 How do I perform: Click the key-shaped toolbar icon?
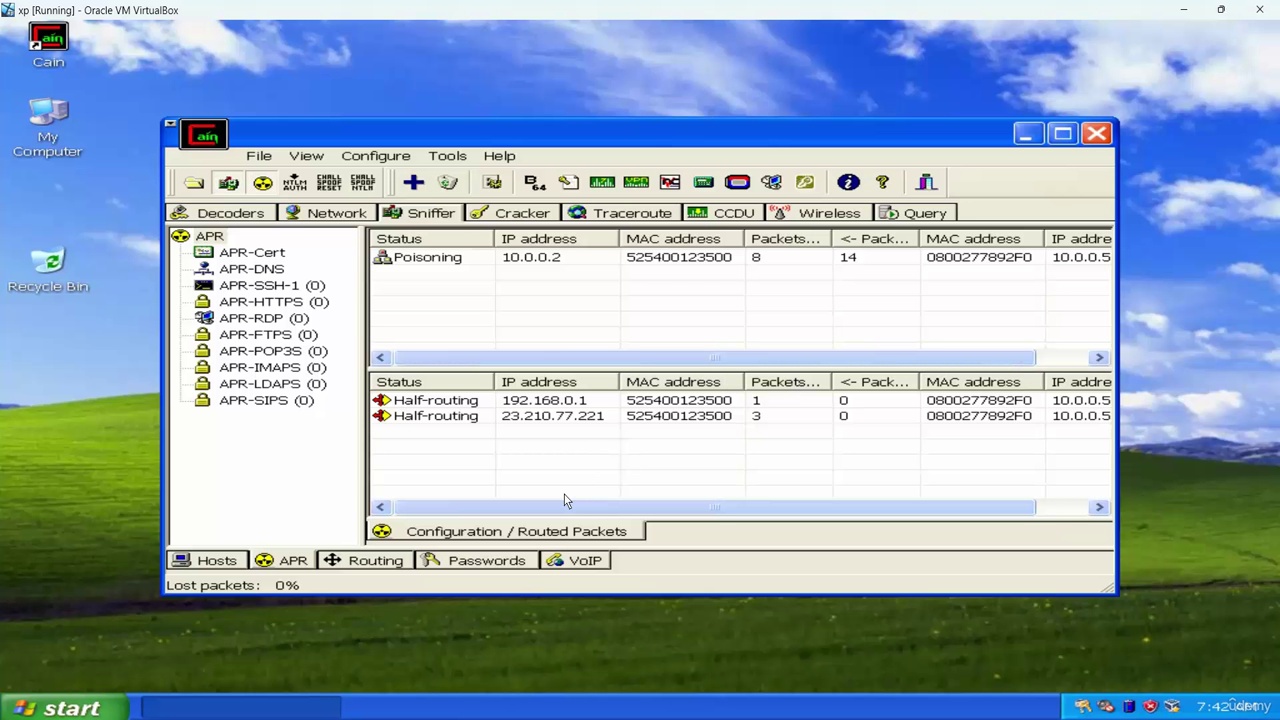pos(805,182)
